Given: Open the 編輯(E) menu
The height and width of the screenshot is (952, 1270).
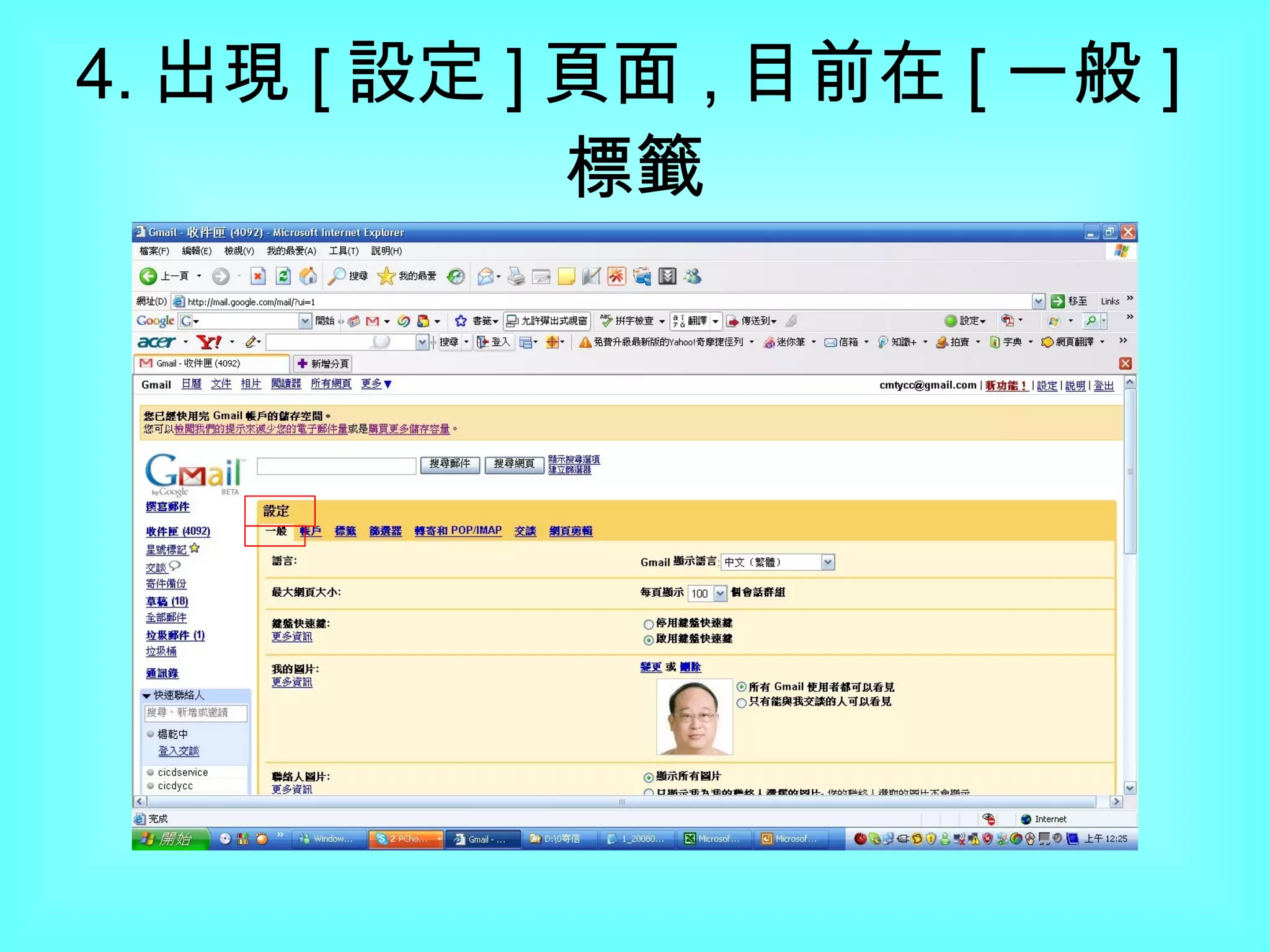Looking at the screenshot, I should (197, 251).
